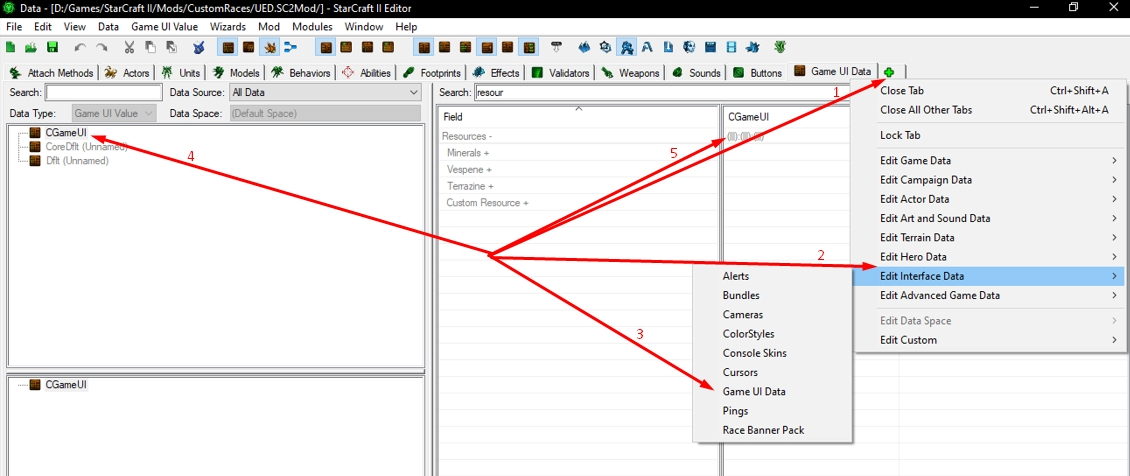Open the Data Source dropdown
The height and width of the screenshot is (476, 1130).
point(324,92)
